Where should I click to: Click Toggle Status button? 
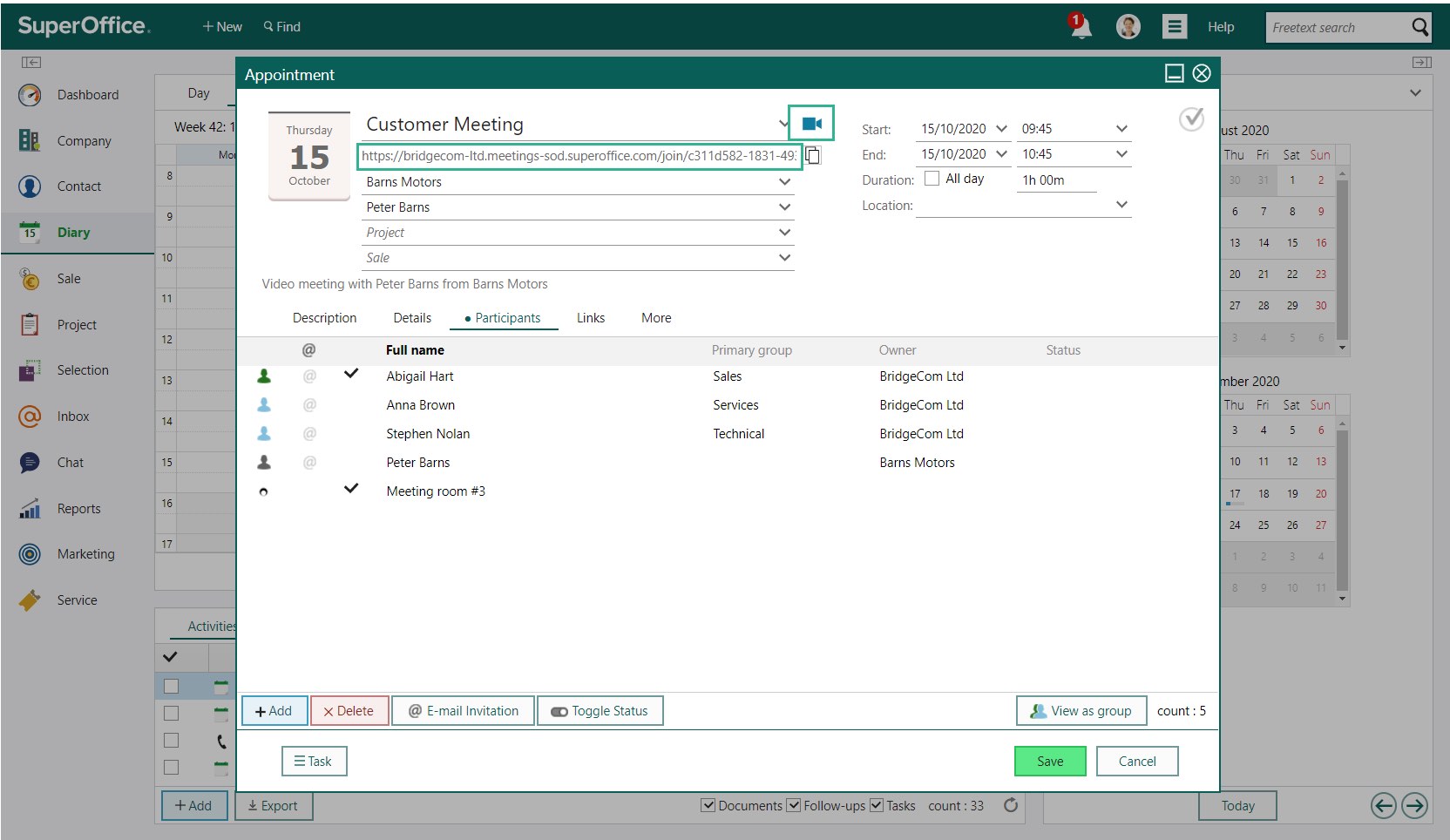click(600, 711)
